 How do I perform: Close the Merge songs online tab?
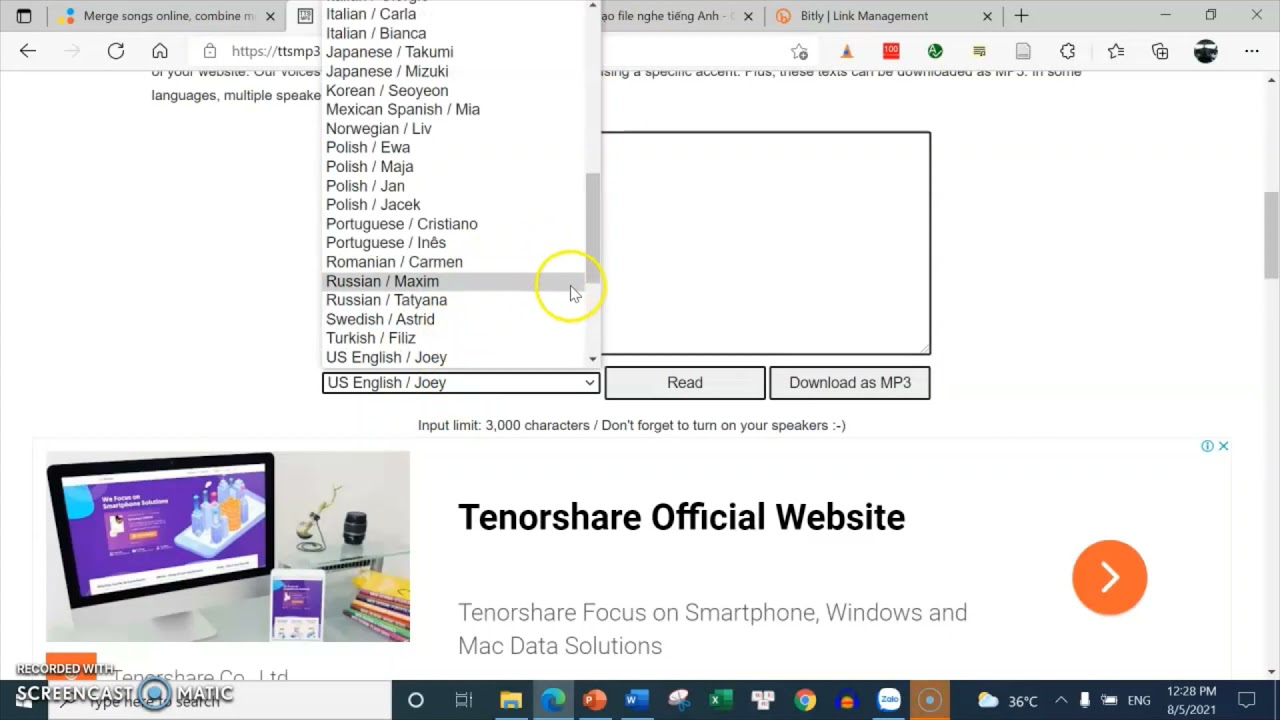coord(270,16)
